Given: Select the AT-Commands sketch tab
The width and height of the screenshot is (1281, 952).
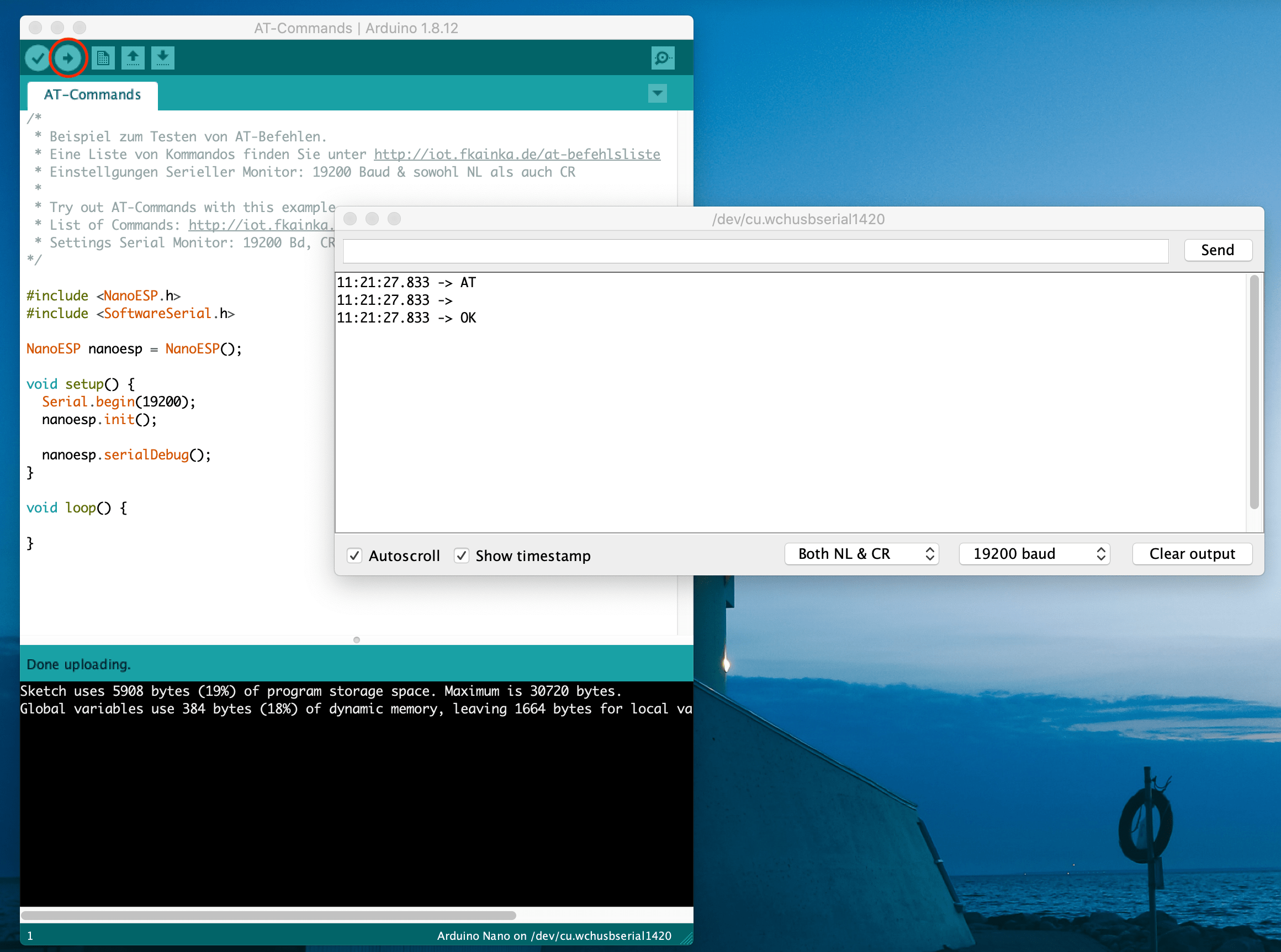Looking at the screenshot, I should pos(92,94).
